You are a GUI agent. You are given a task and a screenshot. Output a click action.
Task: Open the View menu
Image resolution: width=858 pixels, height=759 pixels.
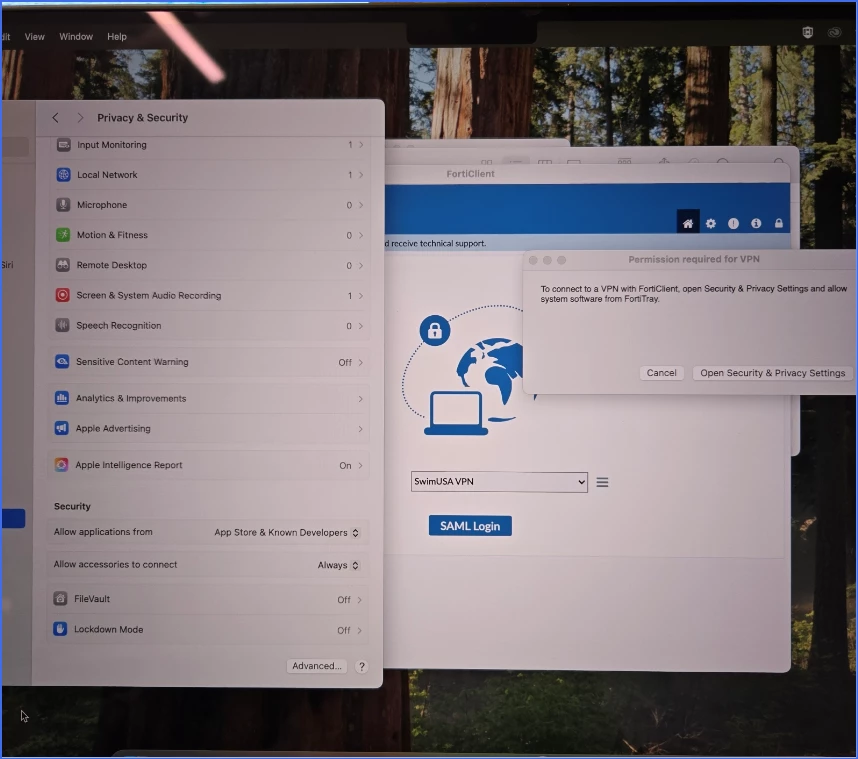[x=34, y=37]
